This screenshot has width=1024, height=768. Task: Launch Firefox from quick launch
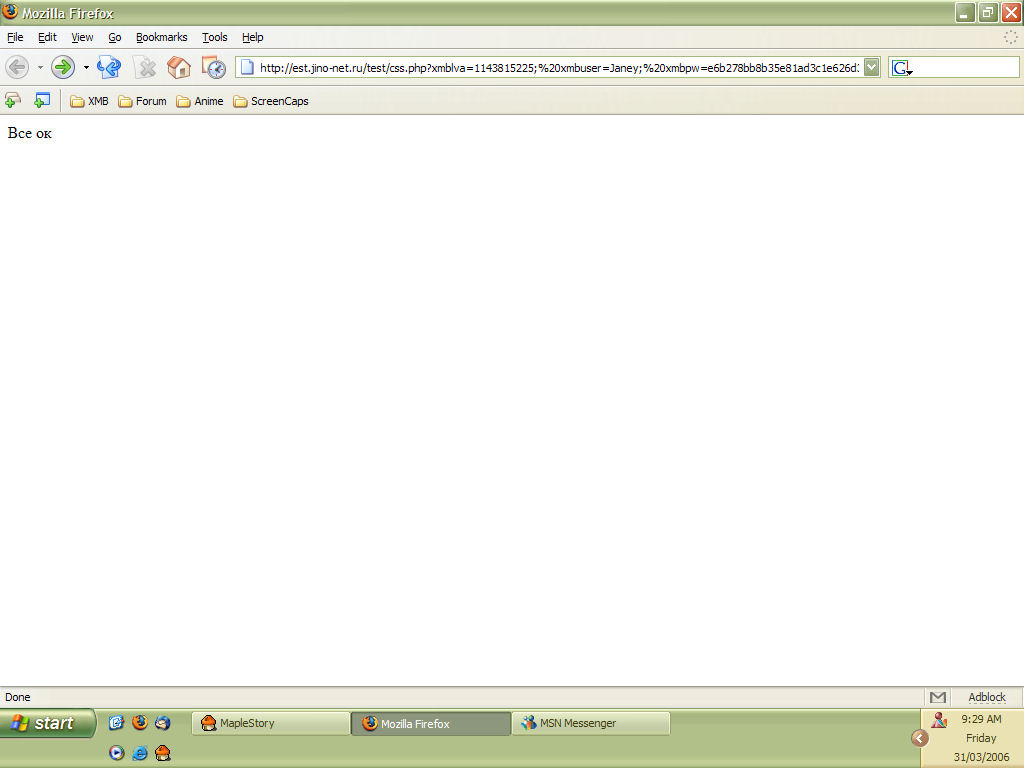coord(140,722)
